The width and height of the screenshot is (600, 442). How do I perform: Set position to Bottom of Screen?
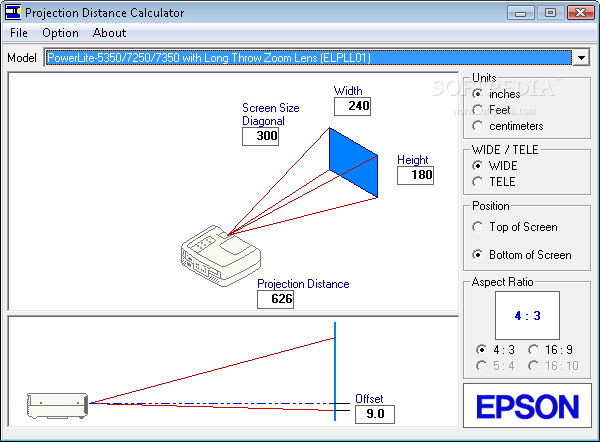522,255
